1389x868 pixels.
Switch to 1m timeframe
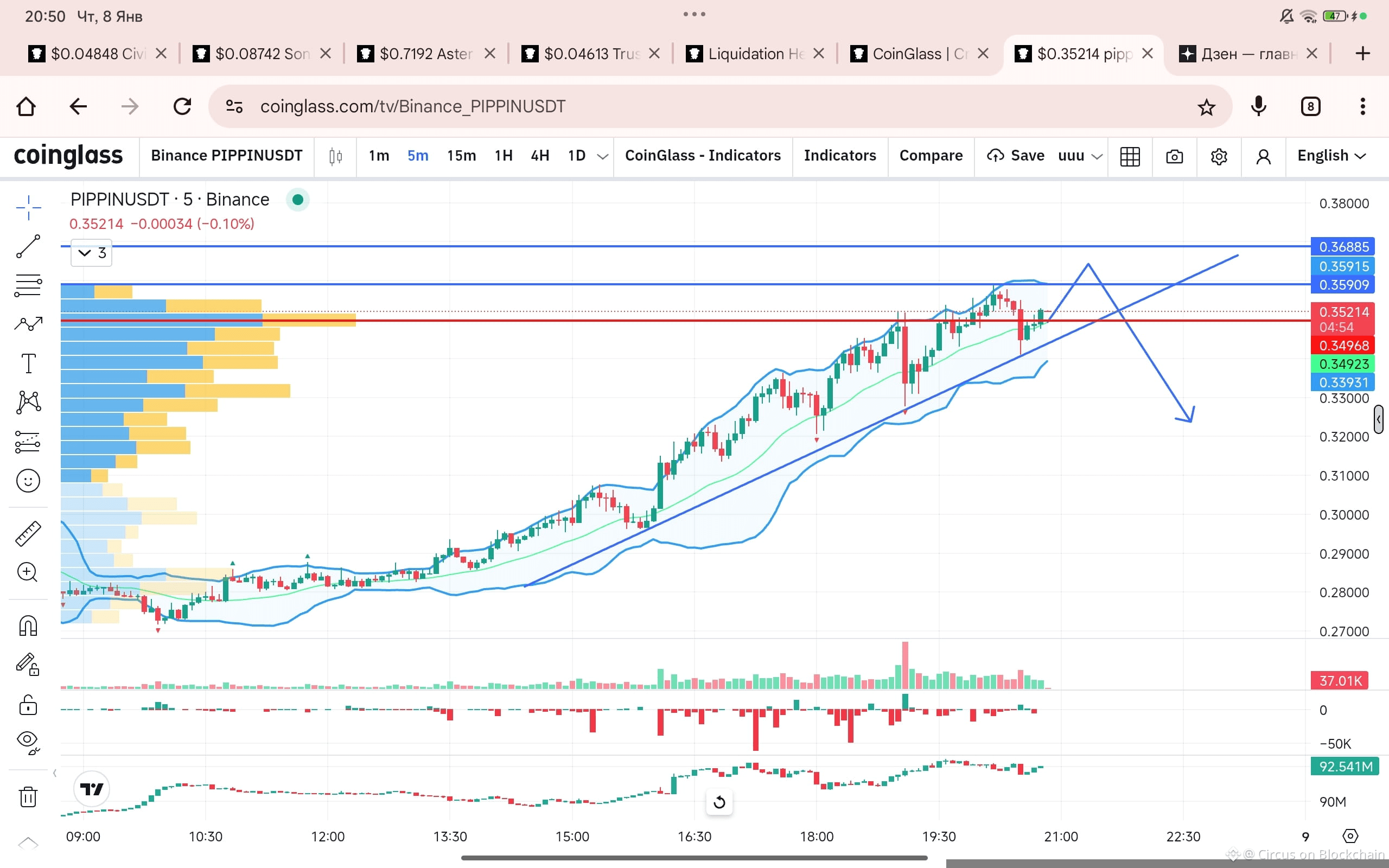pyautogui.click(x=379, y=156)
